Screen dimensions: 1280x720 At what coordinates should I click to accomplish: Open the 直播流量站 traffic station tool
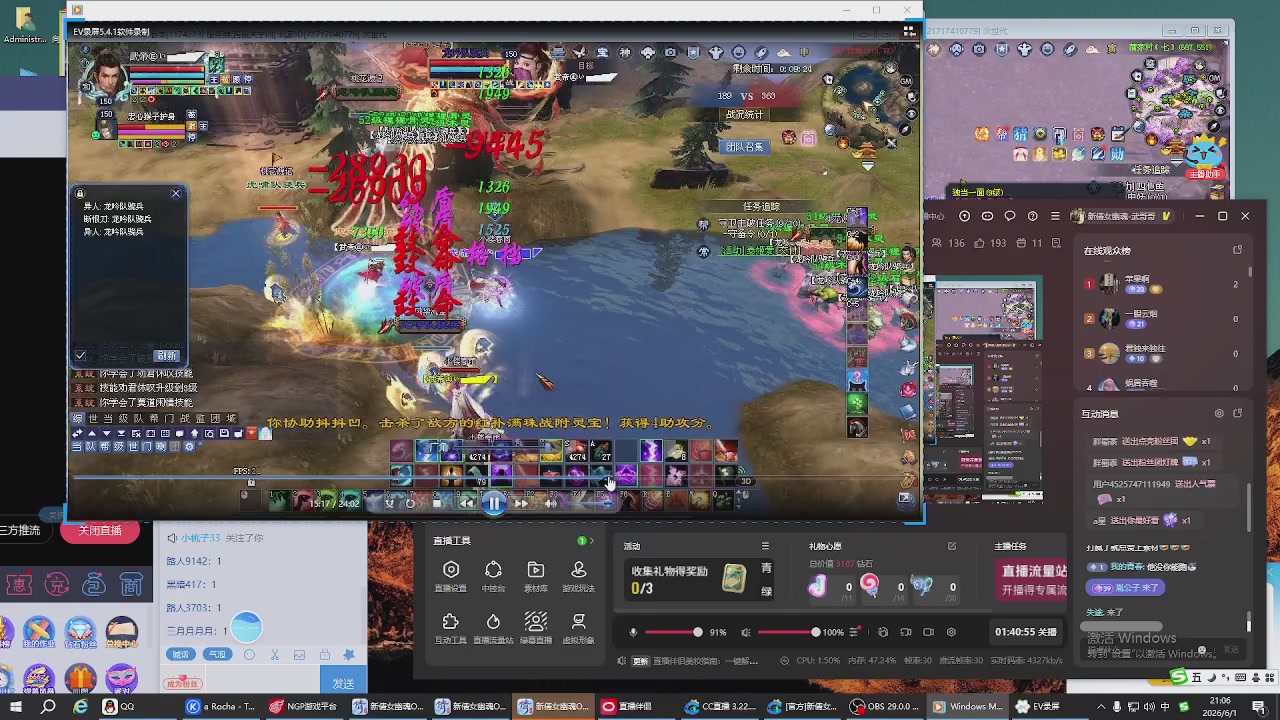click(493, 628)
